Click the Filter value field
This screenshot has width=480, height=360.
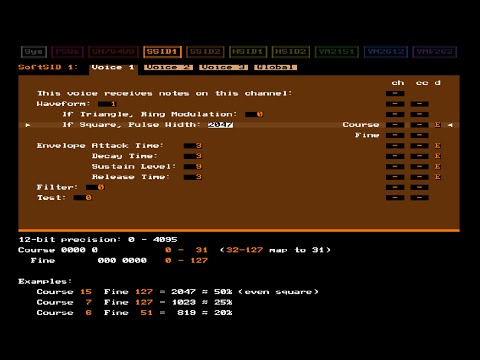[x=95, y=187]
